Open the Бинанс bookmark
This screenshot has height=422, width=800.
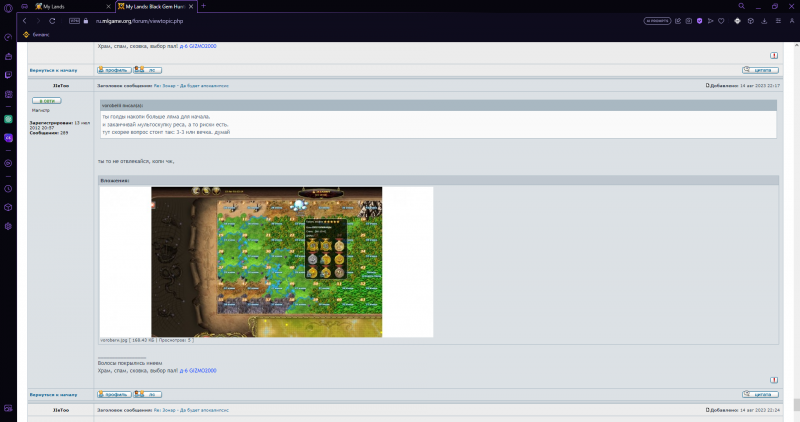tap(40, 33)
